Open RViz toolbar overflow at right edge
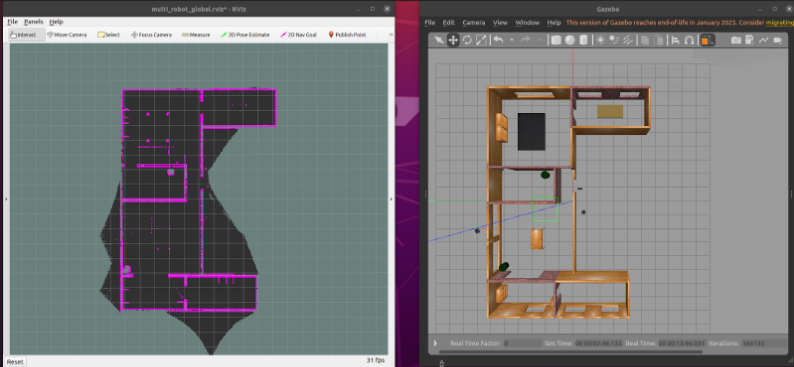Image resolution: width=794 pixels, height=367 pixels. pyautogui.click(x=390, y=35)
